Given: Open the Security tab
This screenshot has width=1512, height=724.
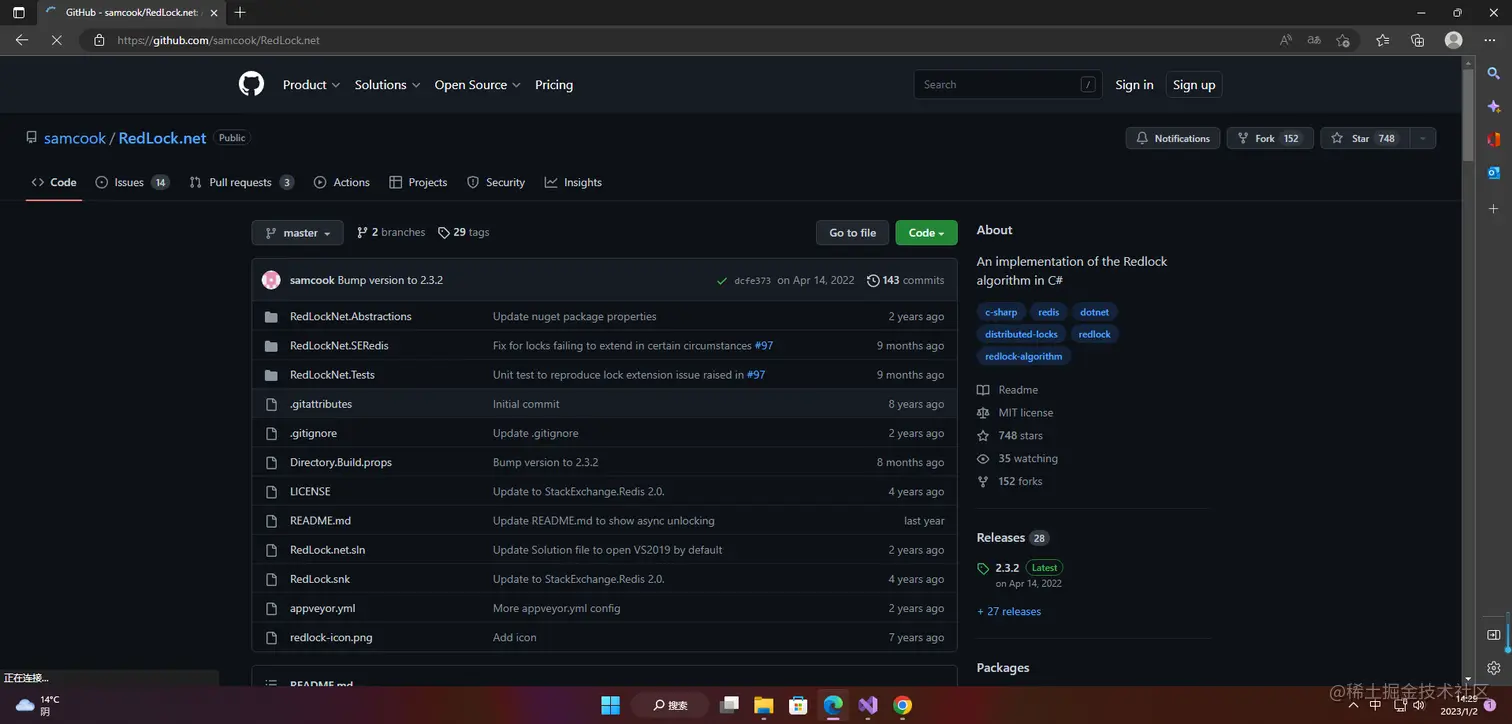Looking at the screenshot, I should 496,182.
